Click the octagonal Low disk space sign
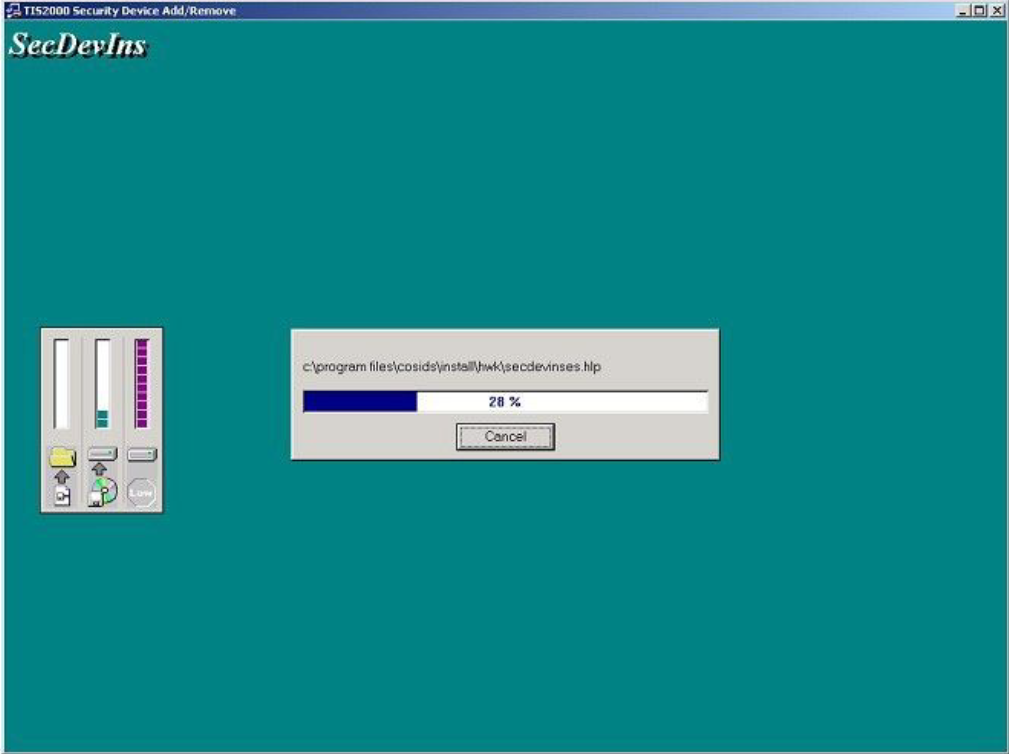1009x754 pixels. coord(141,493)
